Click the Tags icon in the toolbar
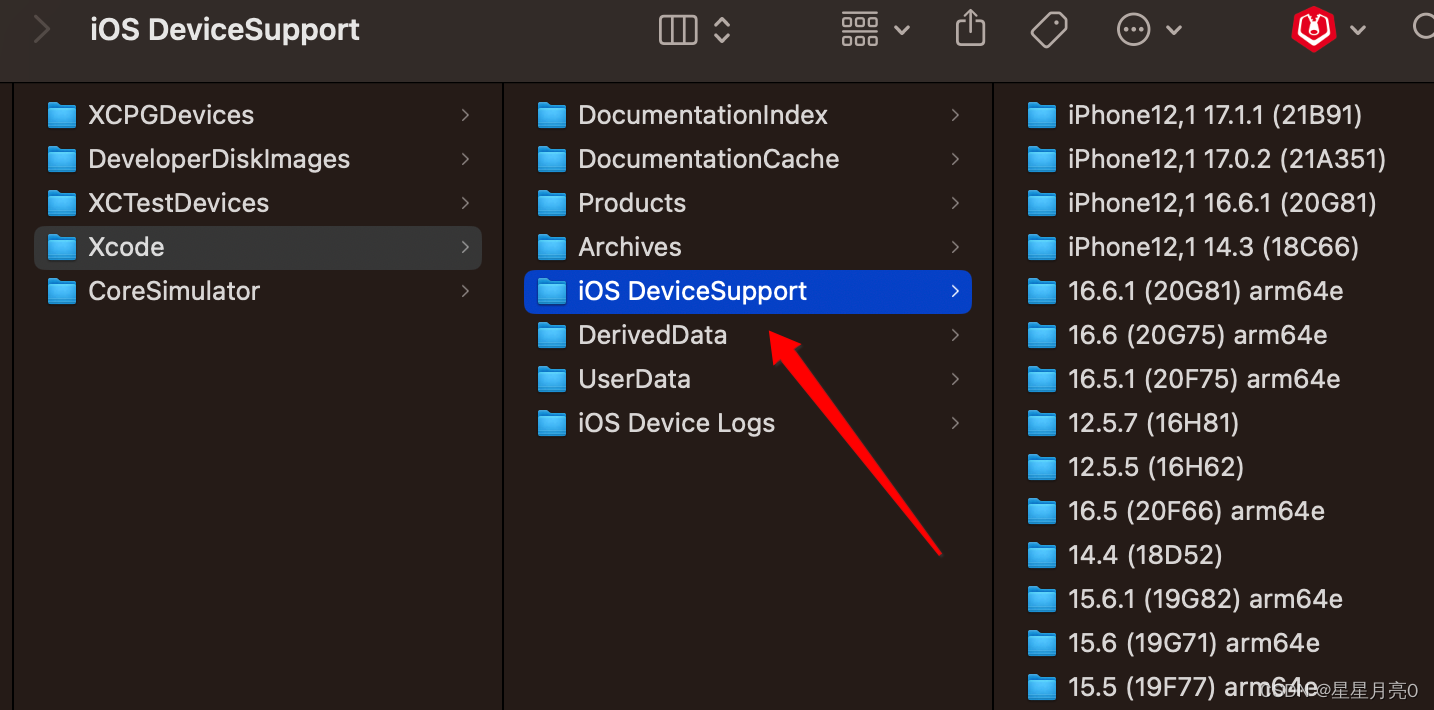 click(1049, 29)
